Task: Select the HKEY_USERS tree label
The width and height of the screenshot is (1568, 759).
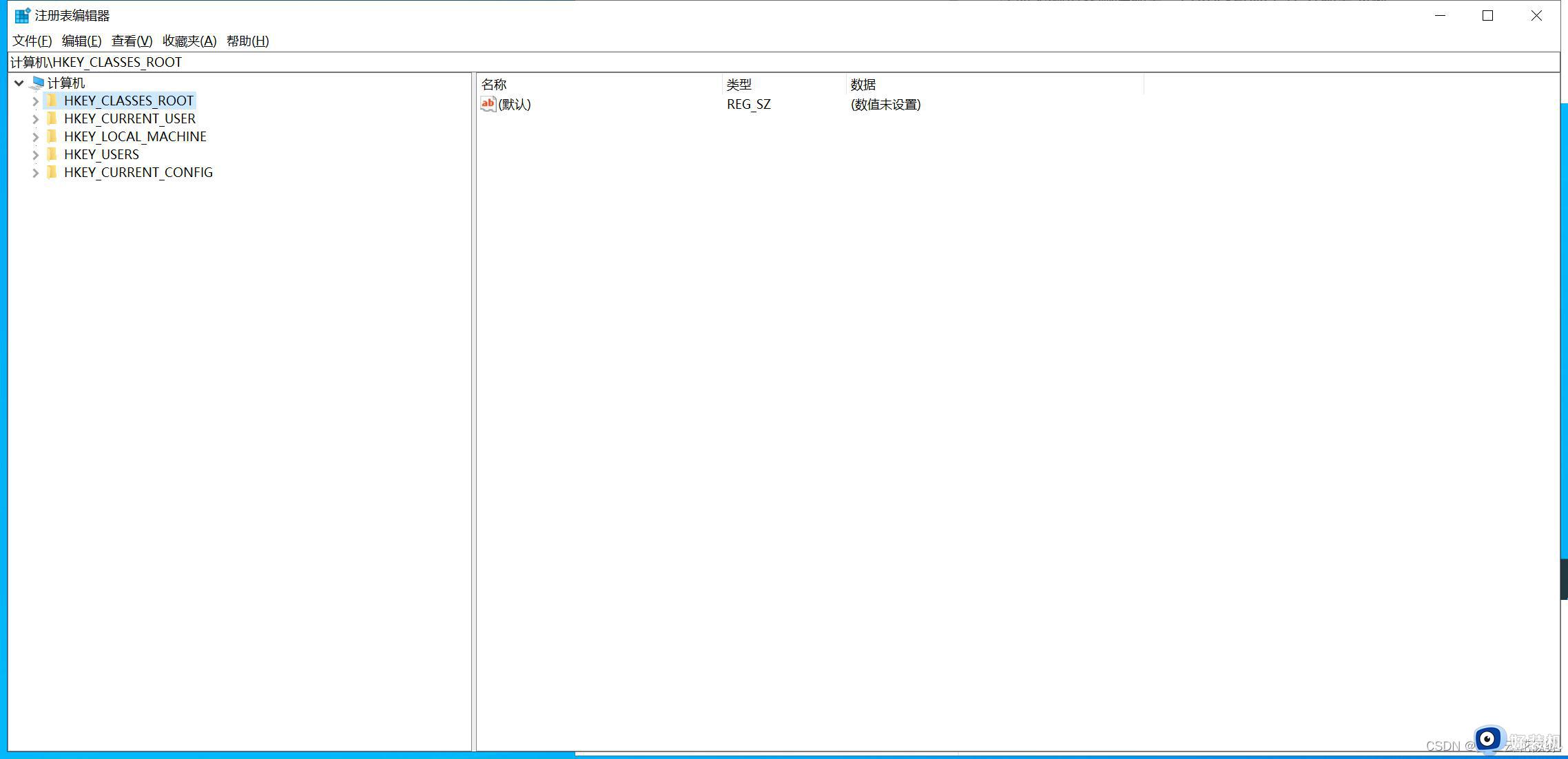Action: 101,155
